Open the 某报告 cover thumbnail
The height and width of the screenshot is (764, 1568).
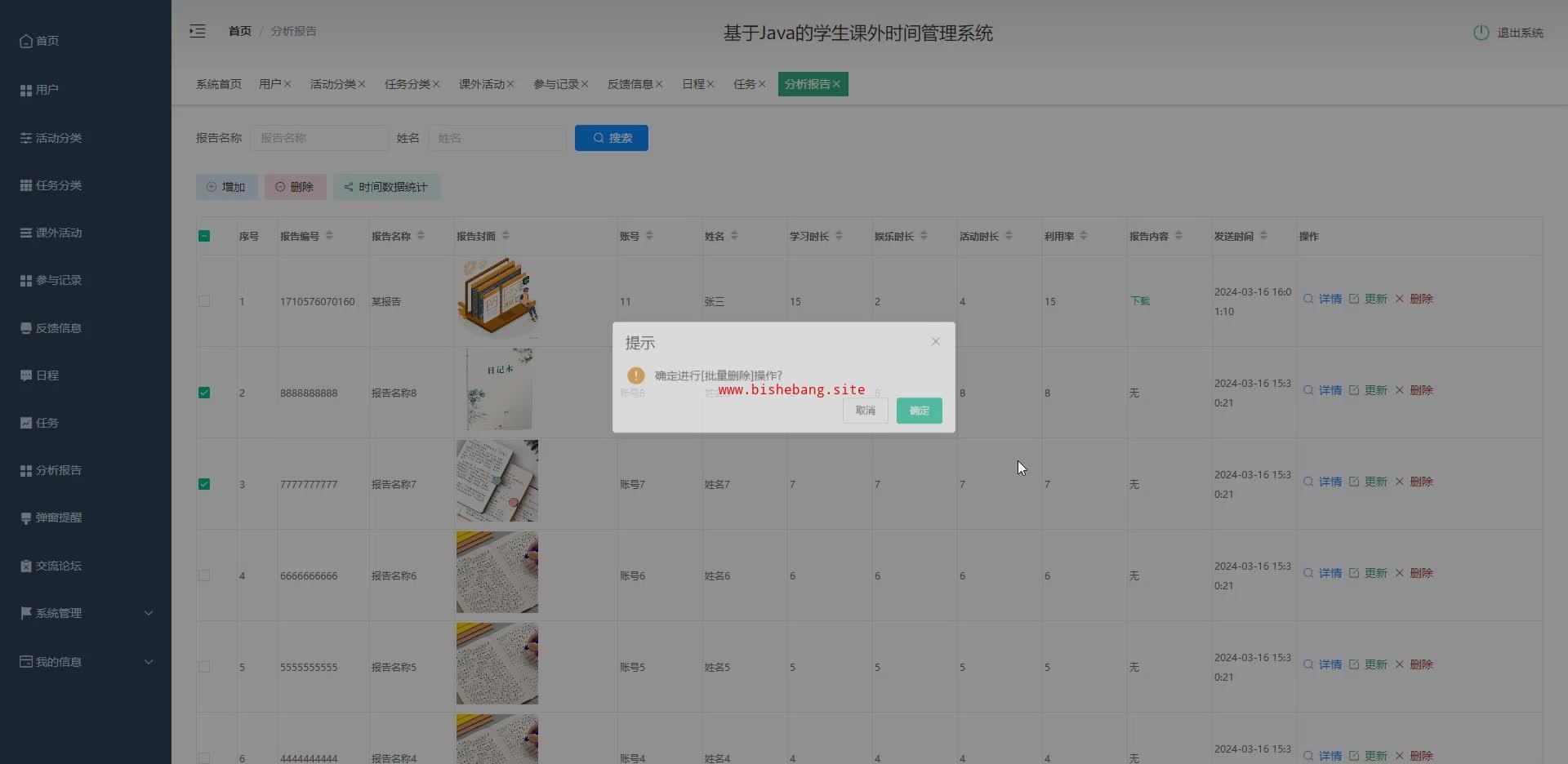pos(497,299)
